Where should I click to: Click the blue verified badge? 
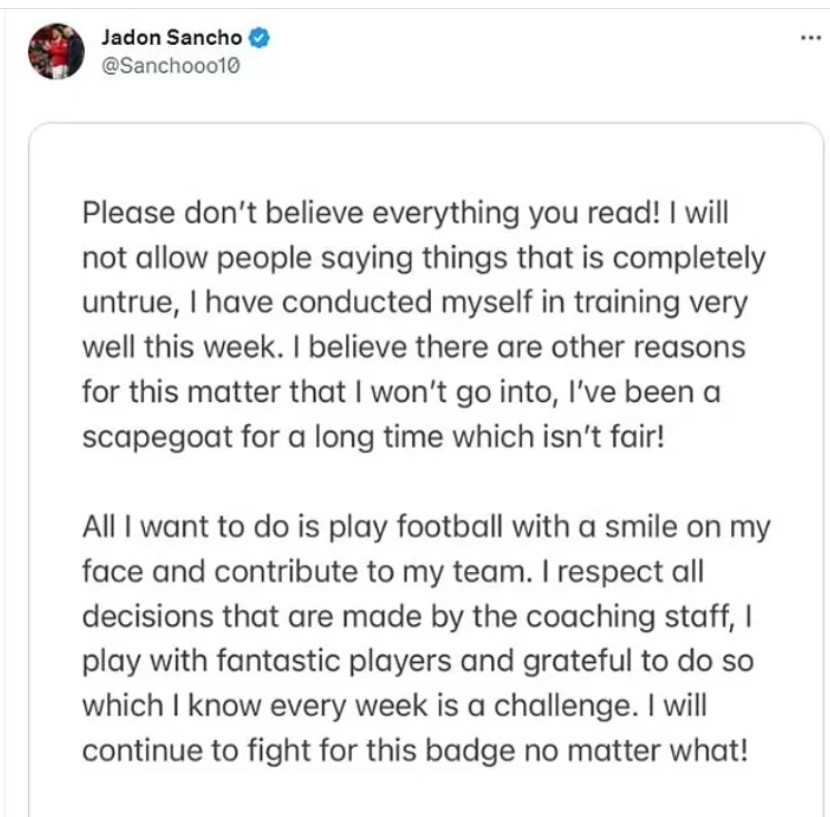coord(256,39)
